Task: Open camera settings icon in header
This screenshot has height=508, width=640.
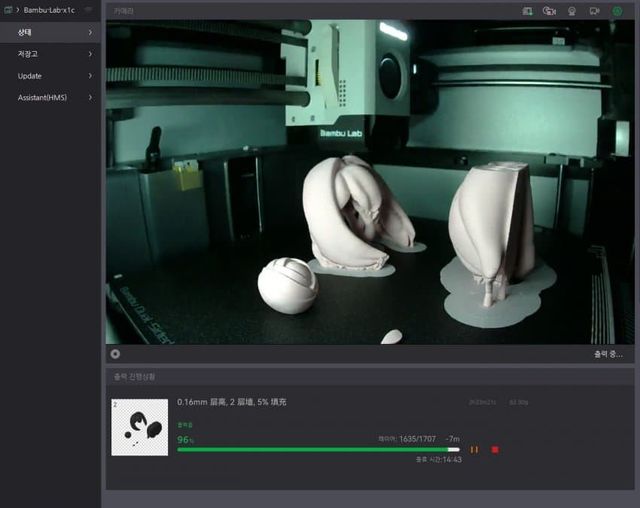Action: (x=572, y=11)
